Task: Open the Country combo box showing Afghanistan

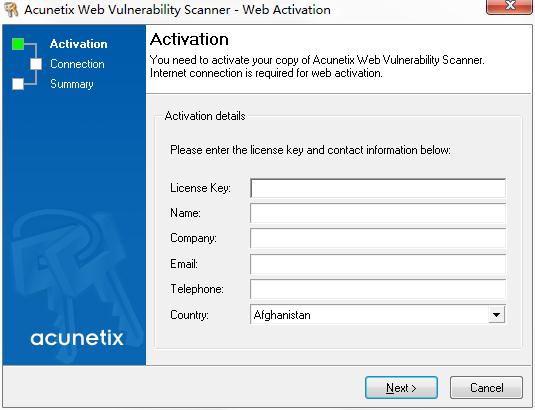Action: [x=378, y=314]
